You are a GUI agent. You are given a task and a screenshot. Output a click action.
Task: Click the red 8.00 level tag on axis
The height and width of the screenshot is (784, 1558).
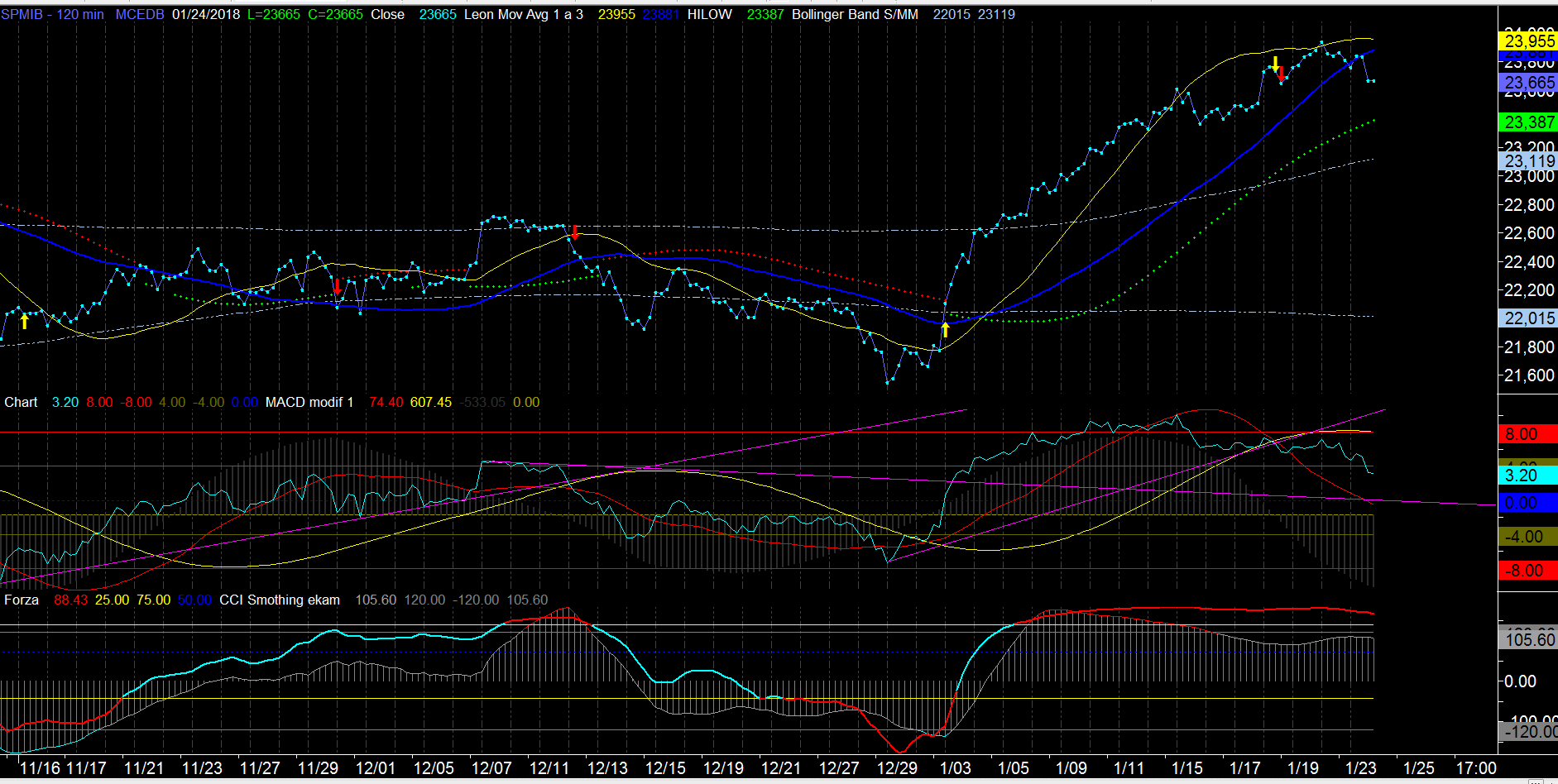coord(1528,434)
